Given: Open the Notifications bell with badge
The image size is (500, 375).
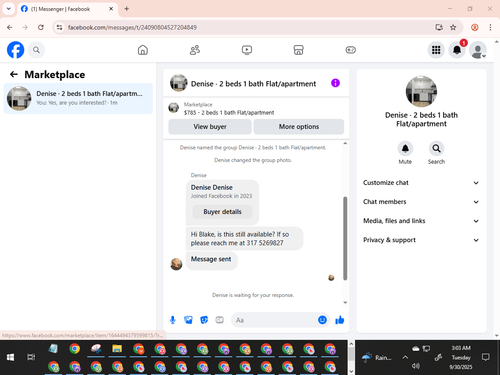Looking at the screenshot, I should pyautogui.click(x=457, y=50).
